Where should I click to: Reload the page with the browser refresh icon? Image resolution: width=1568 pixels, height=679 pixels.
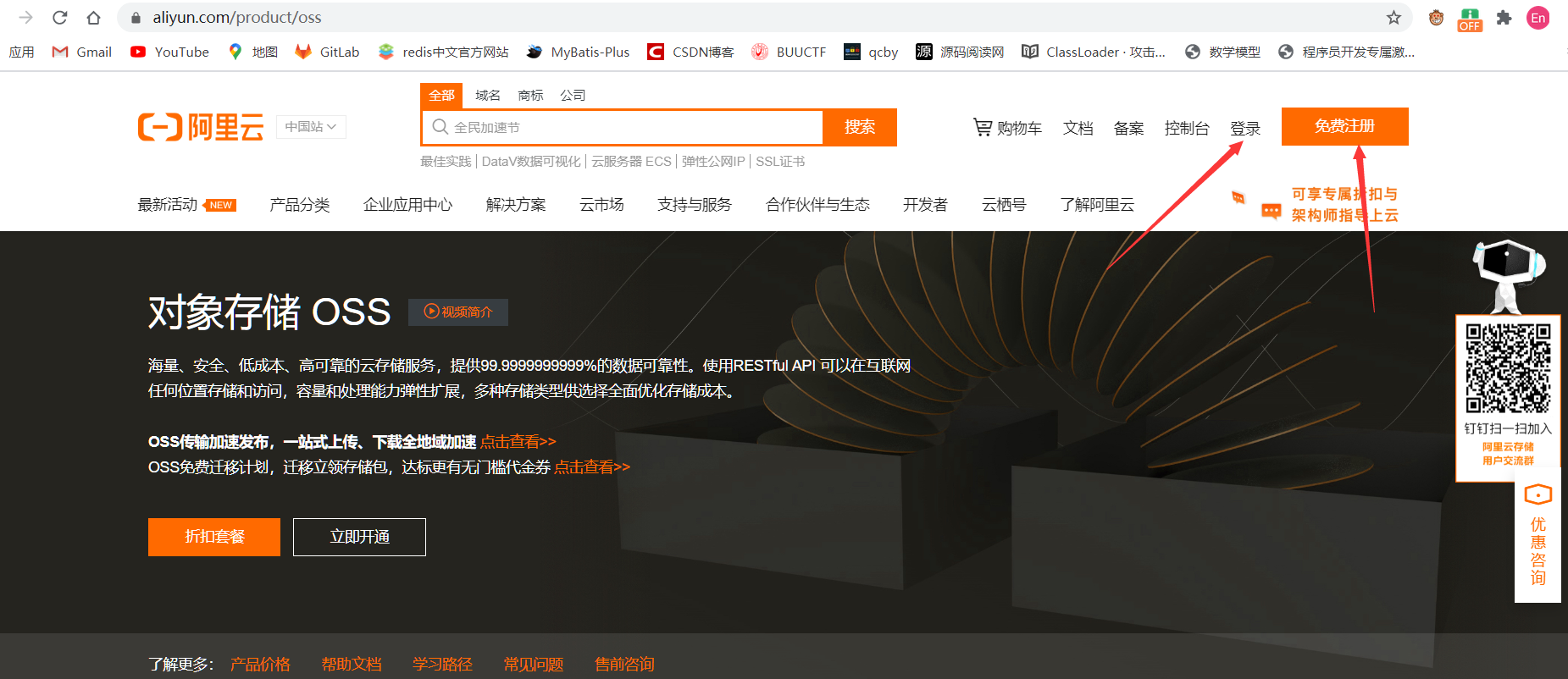click(59, 17)
